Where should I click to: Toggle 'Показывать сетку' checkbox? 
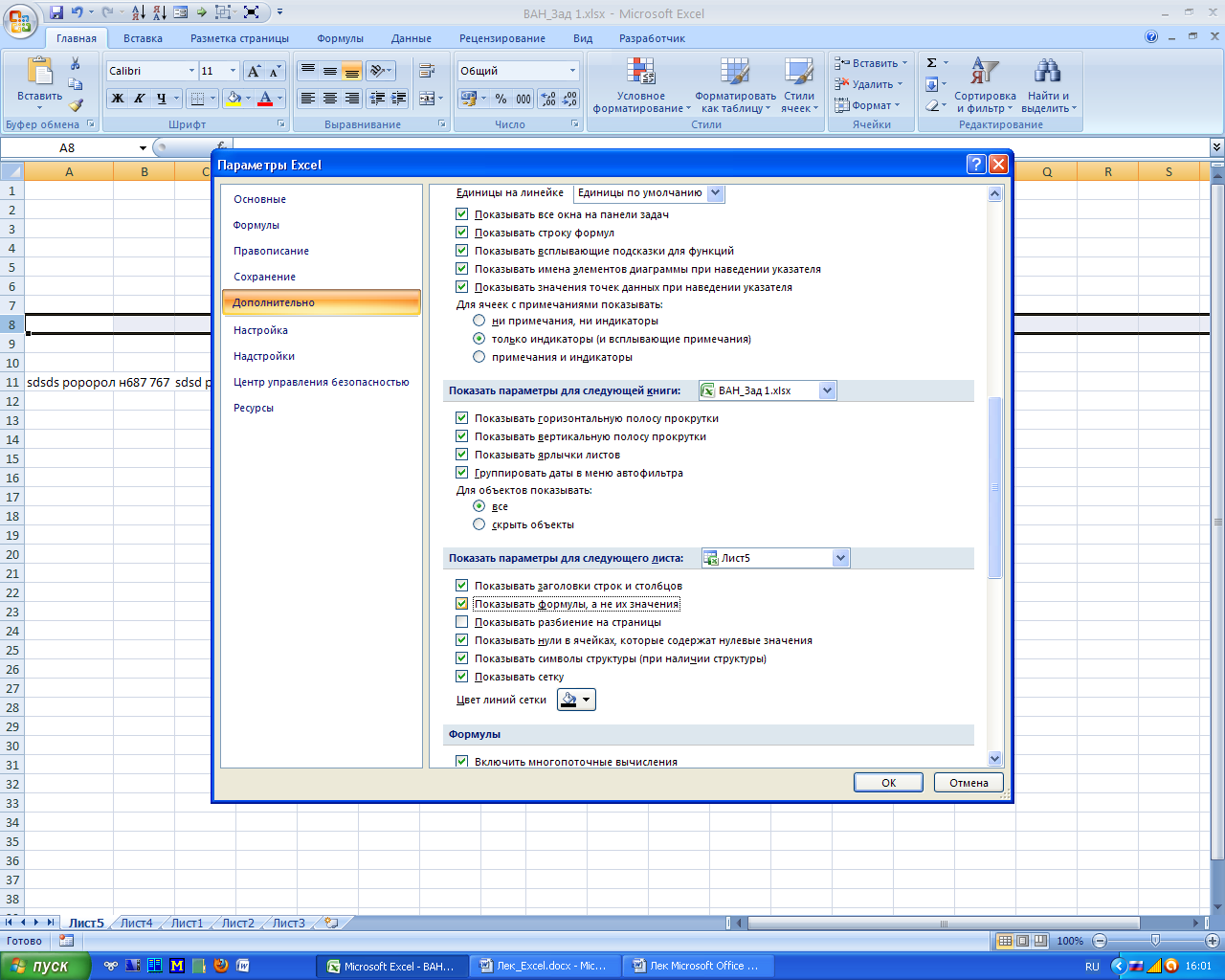coord(462,677)
